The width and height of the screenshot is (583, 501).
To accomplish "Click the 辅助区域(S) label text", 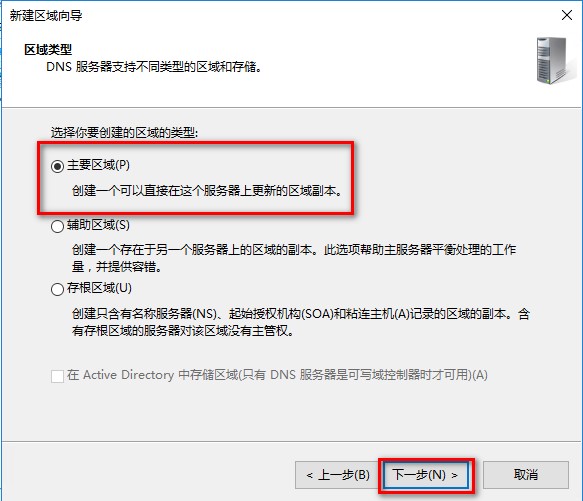I will pyautogui.click(x=99, y=225).
